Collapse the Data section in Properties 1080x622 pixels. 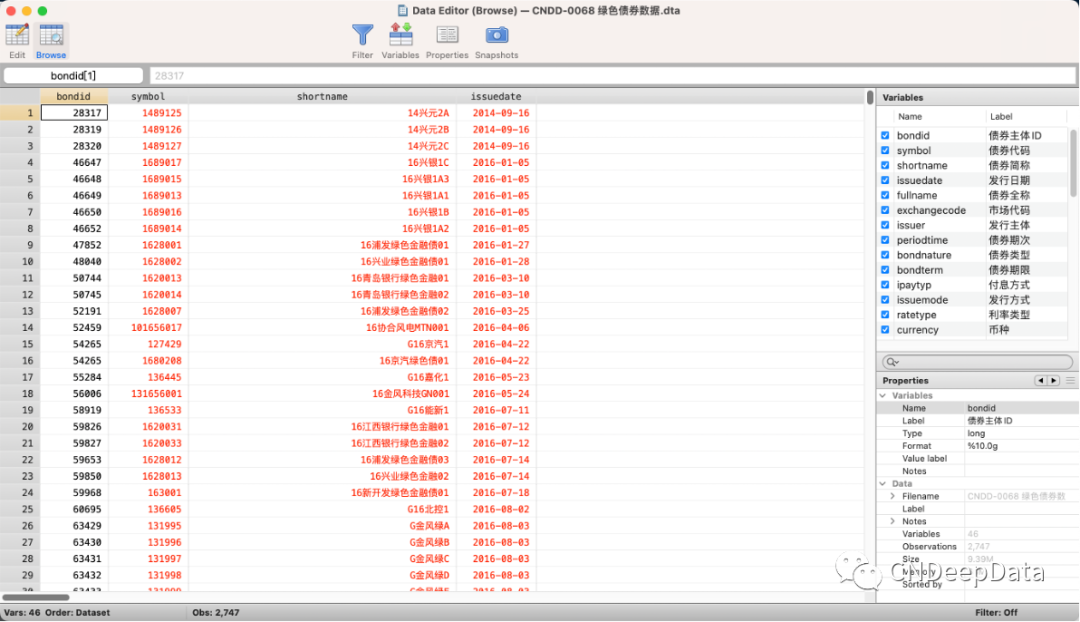point(883,484)
